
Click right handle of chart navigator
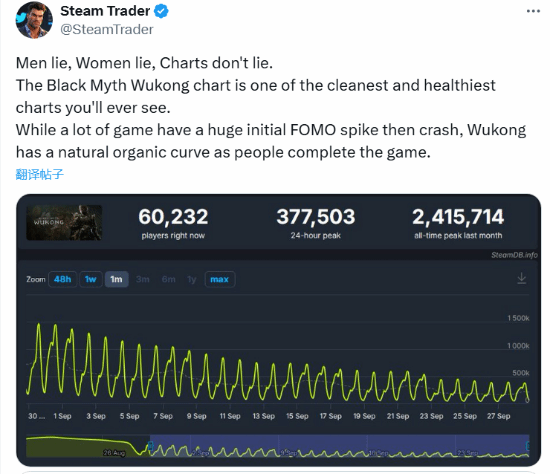(528, 446)
